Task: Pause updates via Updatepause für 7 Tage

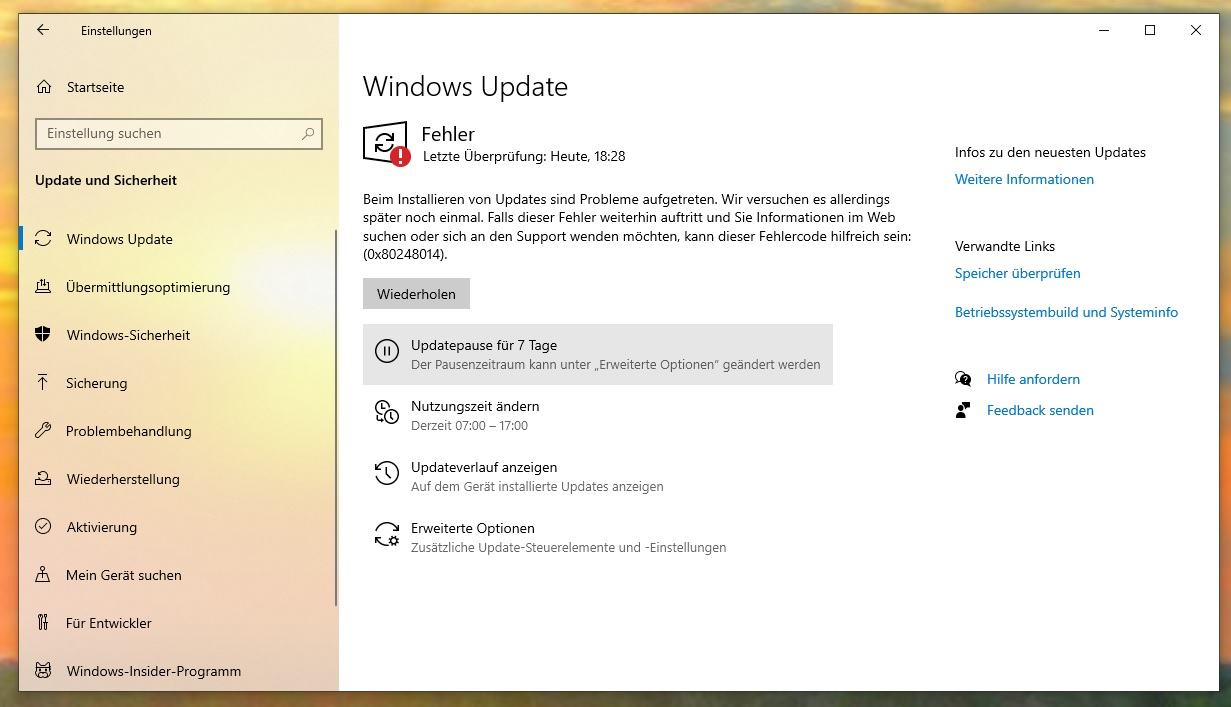Action: click(x=598, y=354)
